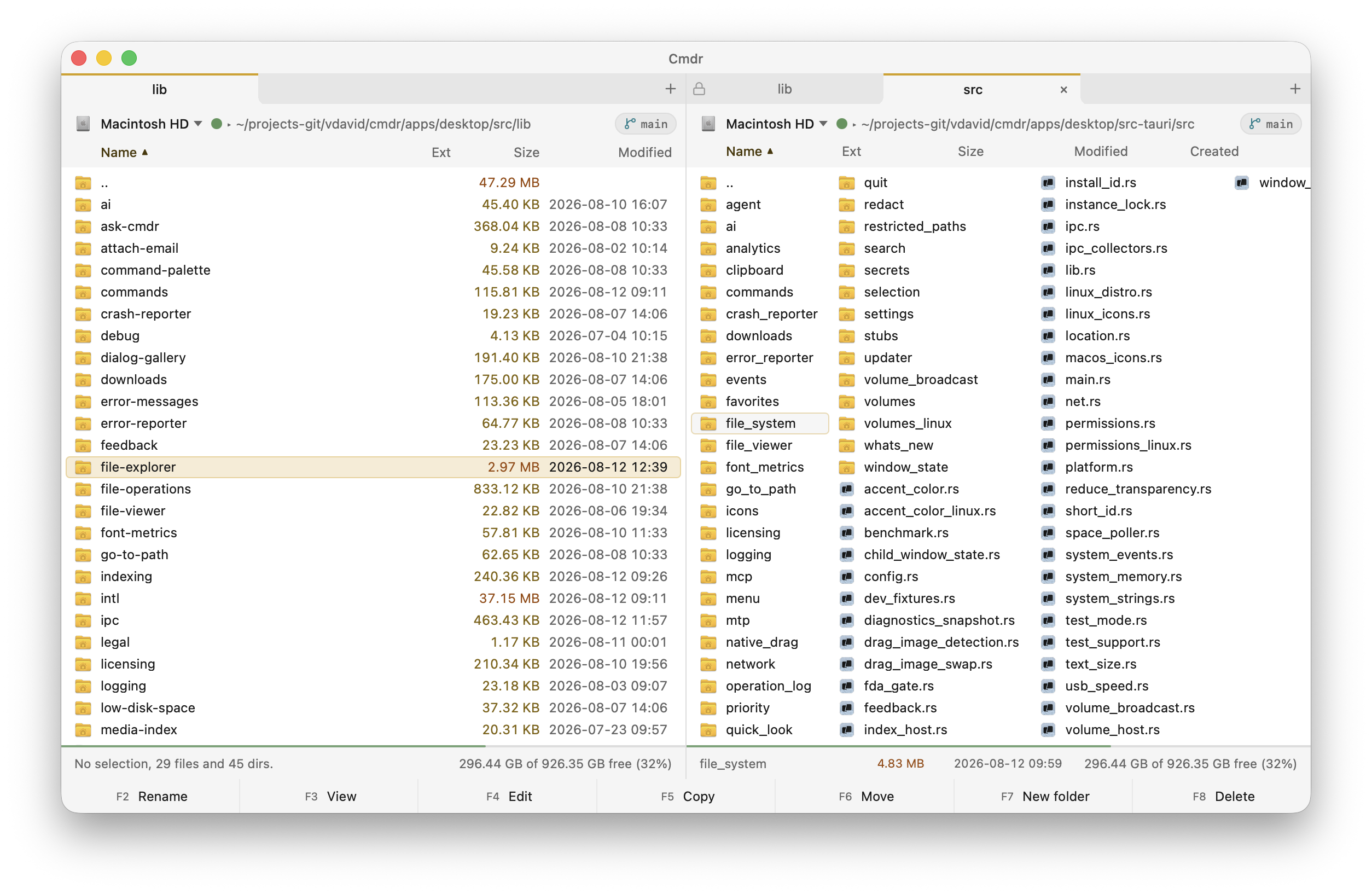
Task: Click the F7 New folder button
Action: tap(1043, 796)
